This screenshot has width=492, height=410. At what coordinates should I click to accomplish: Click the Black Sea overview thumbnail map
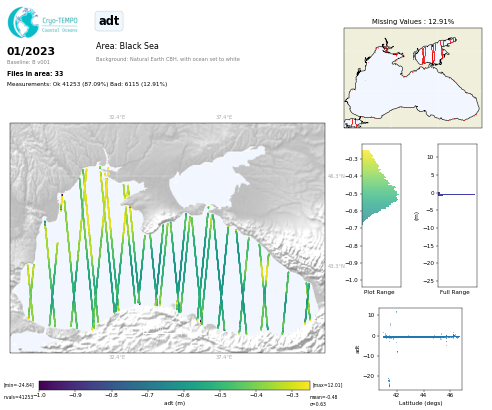pos(413,78)
